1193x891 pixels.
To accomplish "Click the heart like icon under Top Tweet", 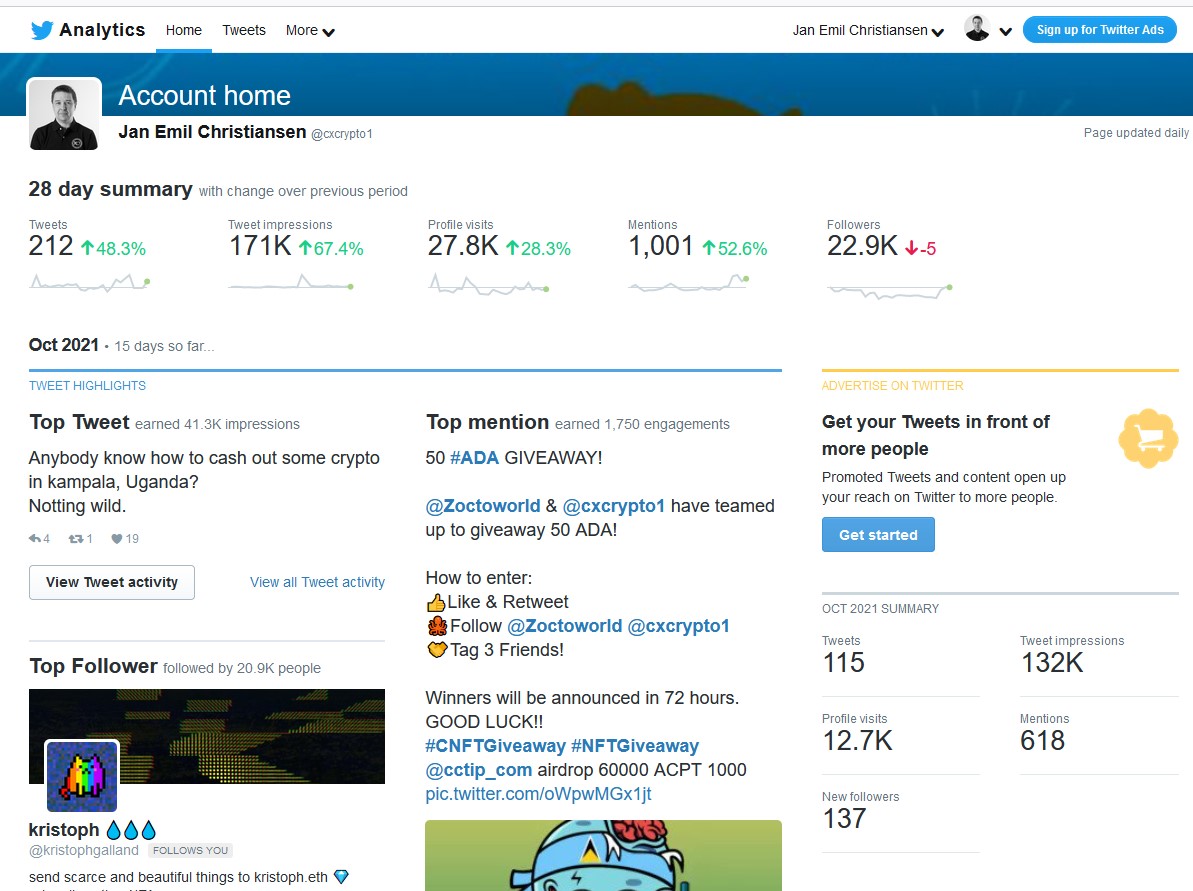I will click(116, 539).
